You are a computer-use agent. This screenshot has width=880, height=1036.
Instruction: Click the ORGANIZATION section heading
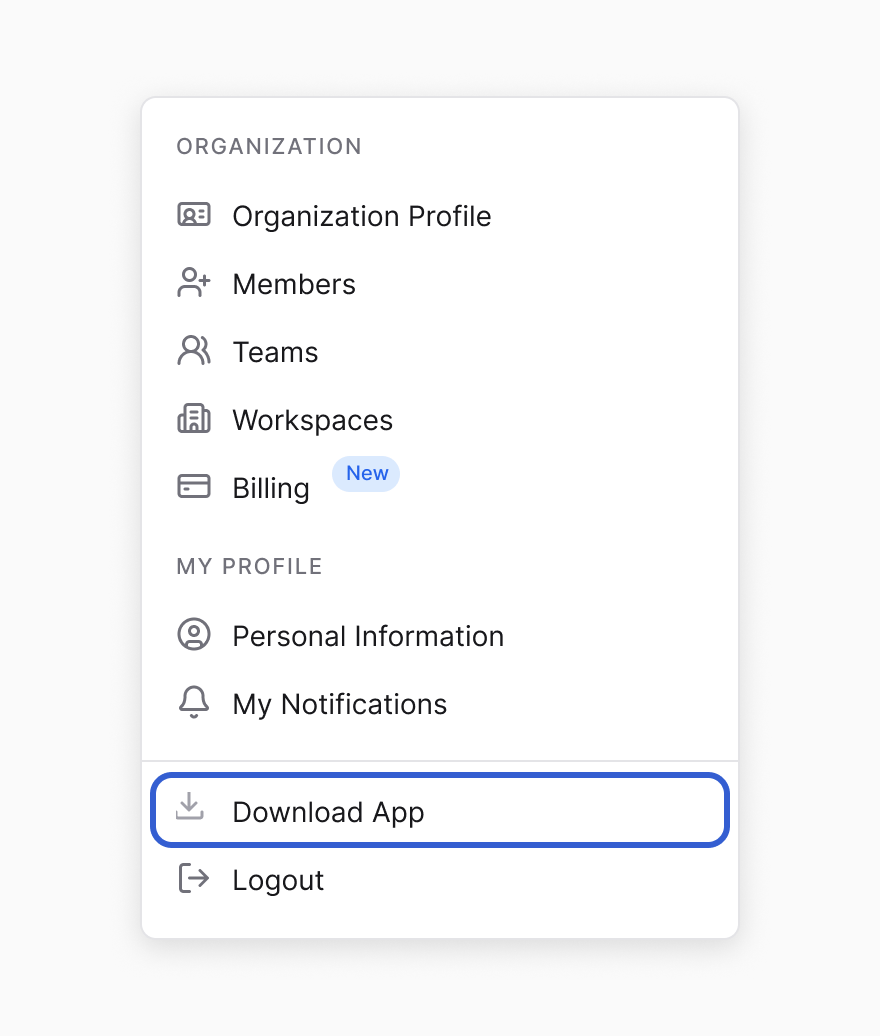point(269,147)
